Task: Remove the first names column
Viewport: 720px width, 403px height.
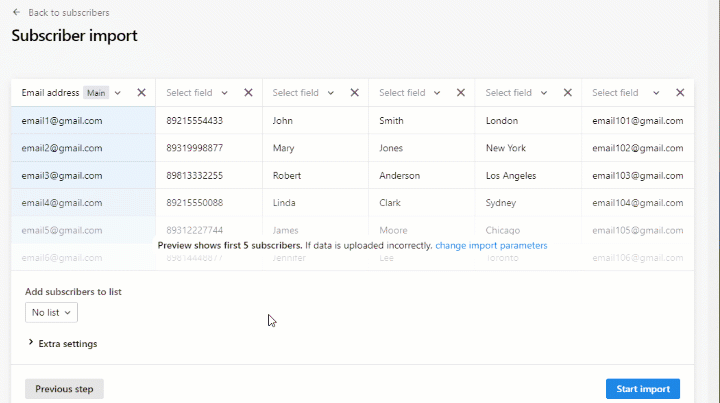Action: pos(354,93)
